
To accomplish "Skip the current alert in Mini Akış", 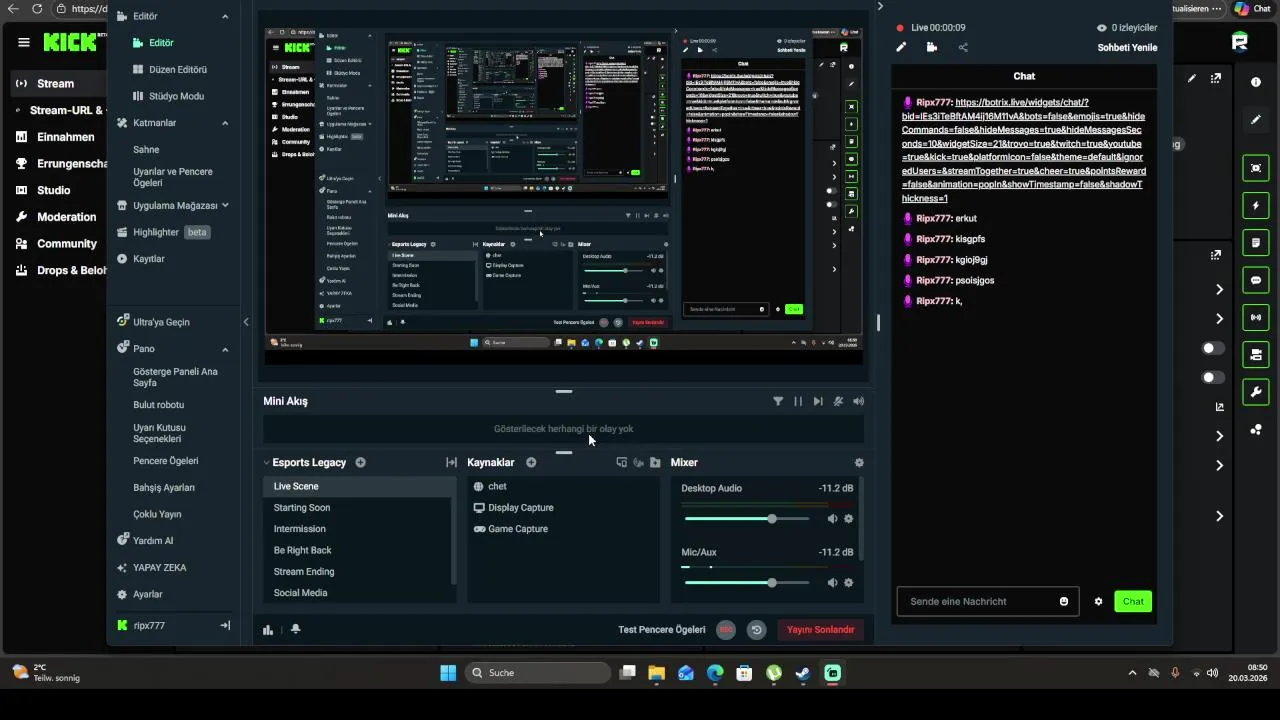I will coord(818,401).
